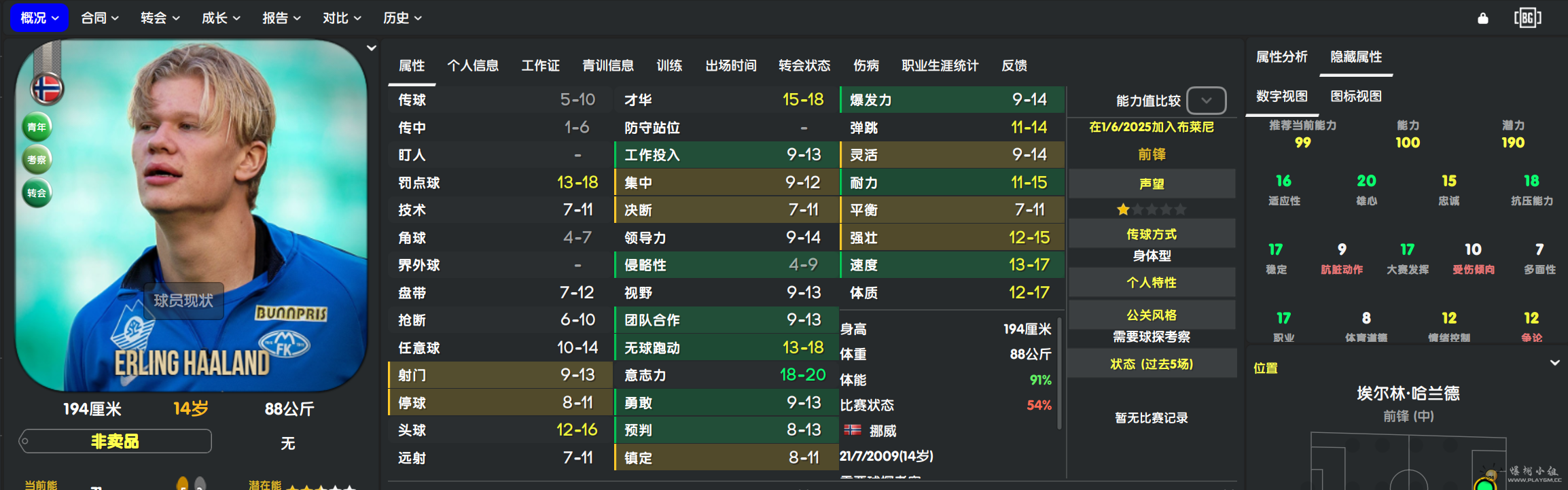Screen dimensions: 1568x490
Task: Switch to the 出场时间 tab
Action: [x=731, y=66]
